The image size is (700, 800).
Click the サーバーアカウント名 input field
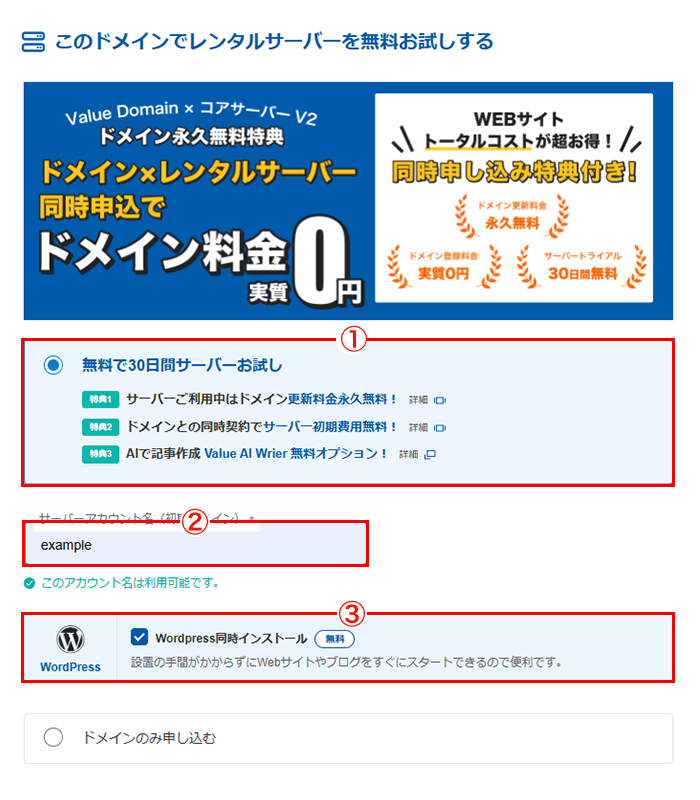point(196,545)
